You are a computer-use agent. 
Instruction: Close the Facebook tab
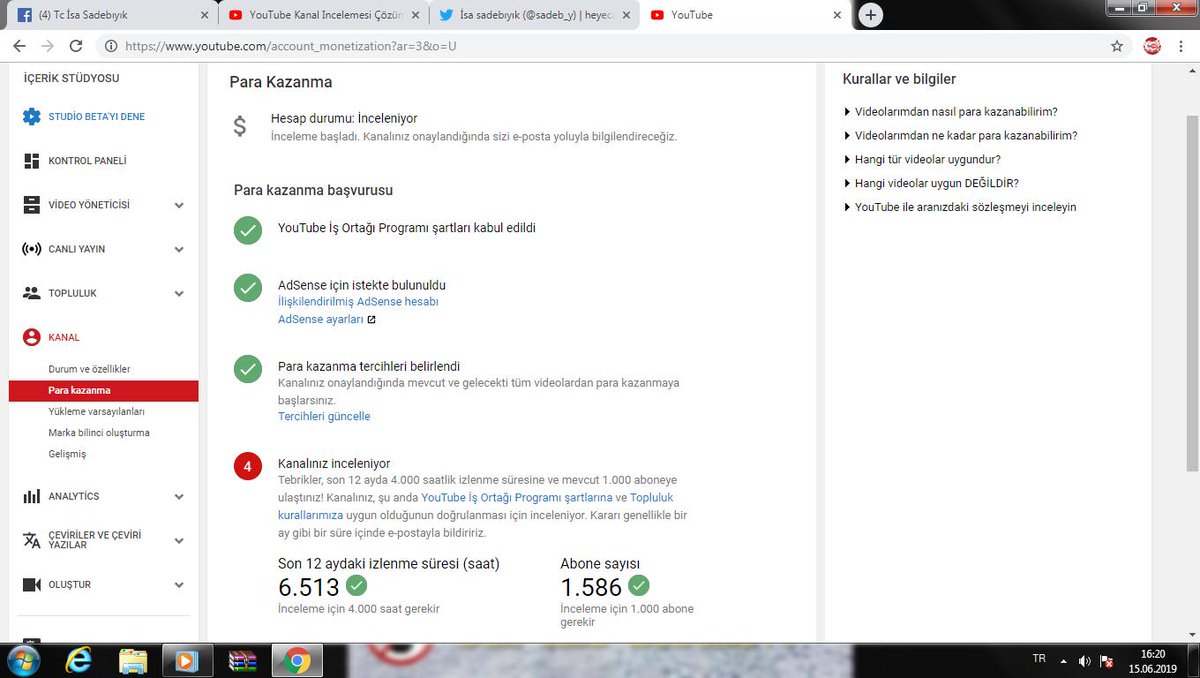pos(204,15)
